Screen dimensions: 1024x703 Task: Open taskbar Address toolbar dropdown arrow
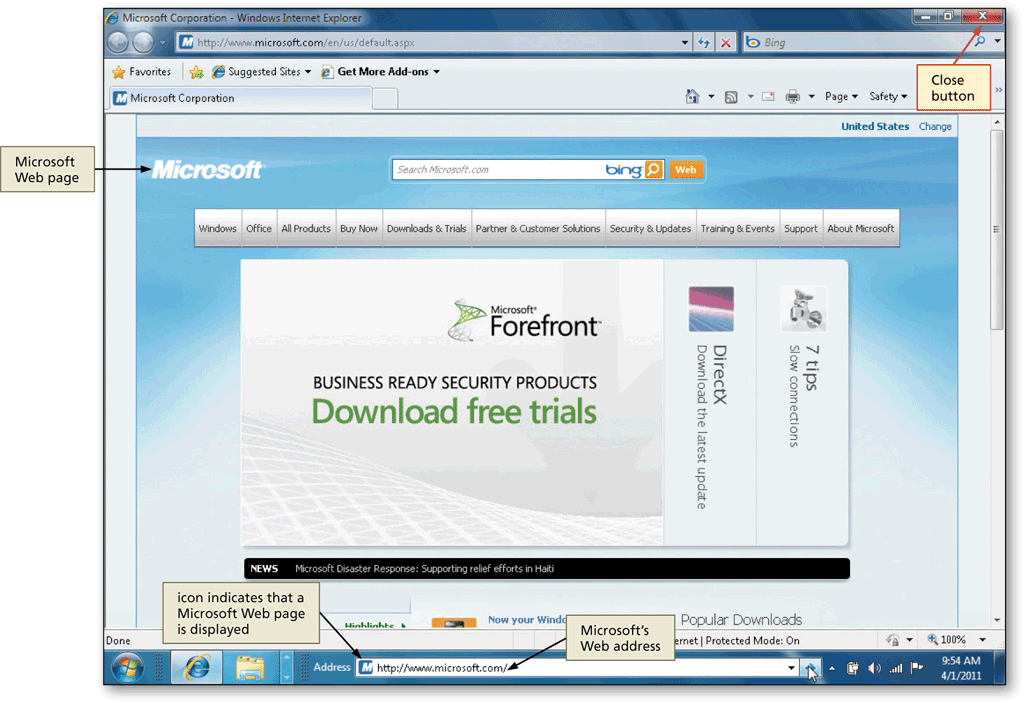point(791,668)
